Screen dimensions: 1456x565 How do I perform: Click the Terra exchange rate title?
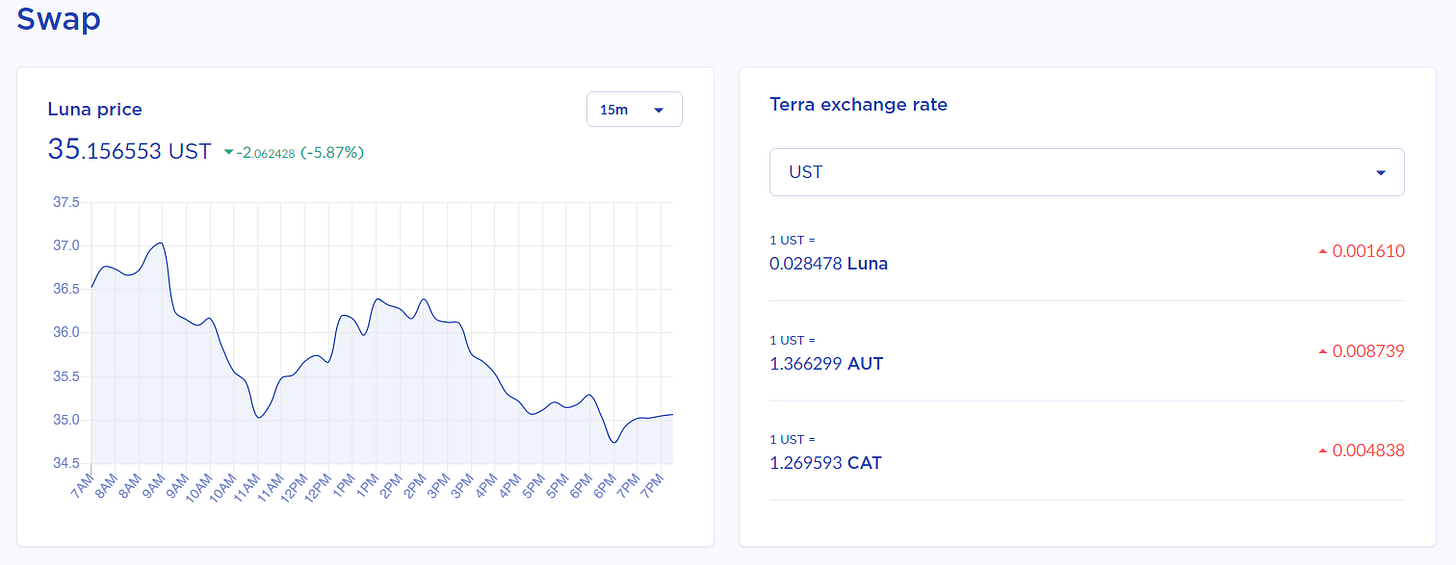tap(858, 105)
